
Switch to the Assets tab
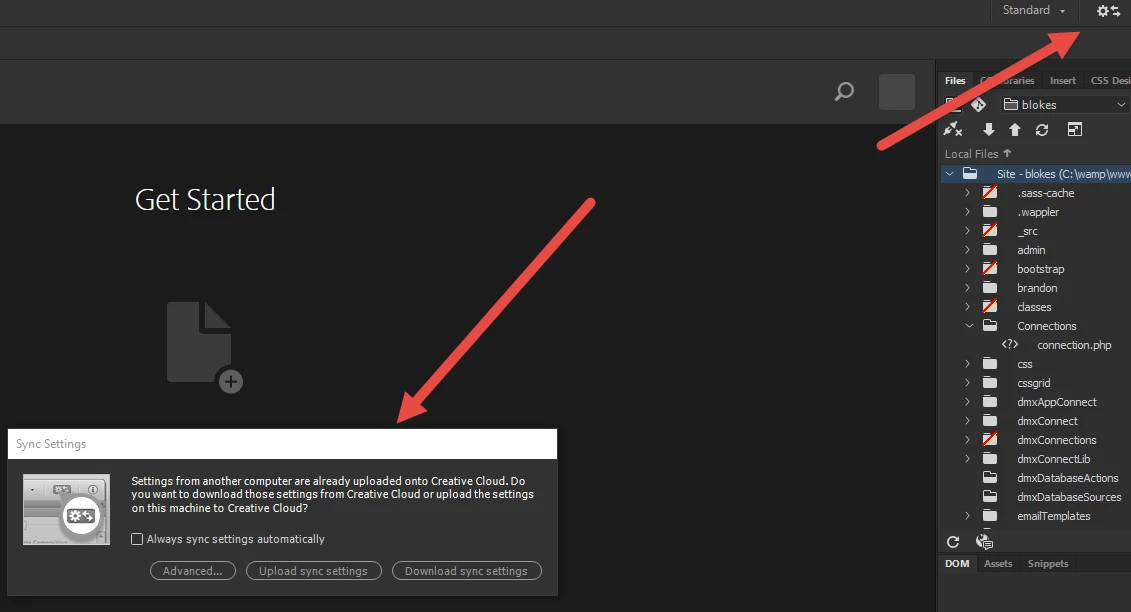click(998, 564)
